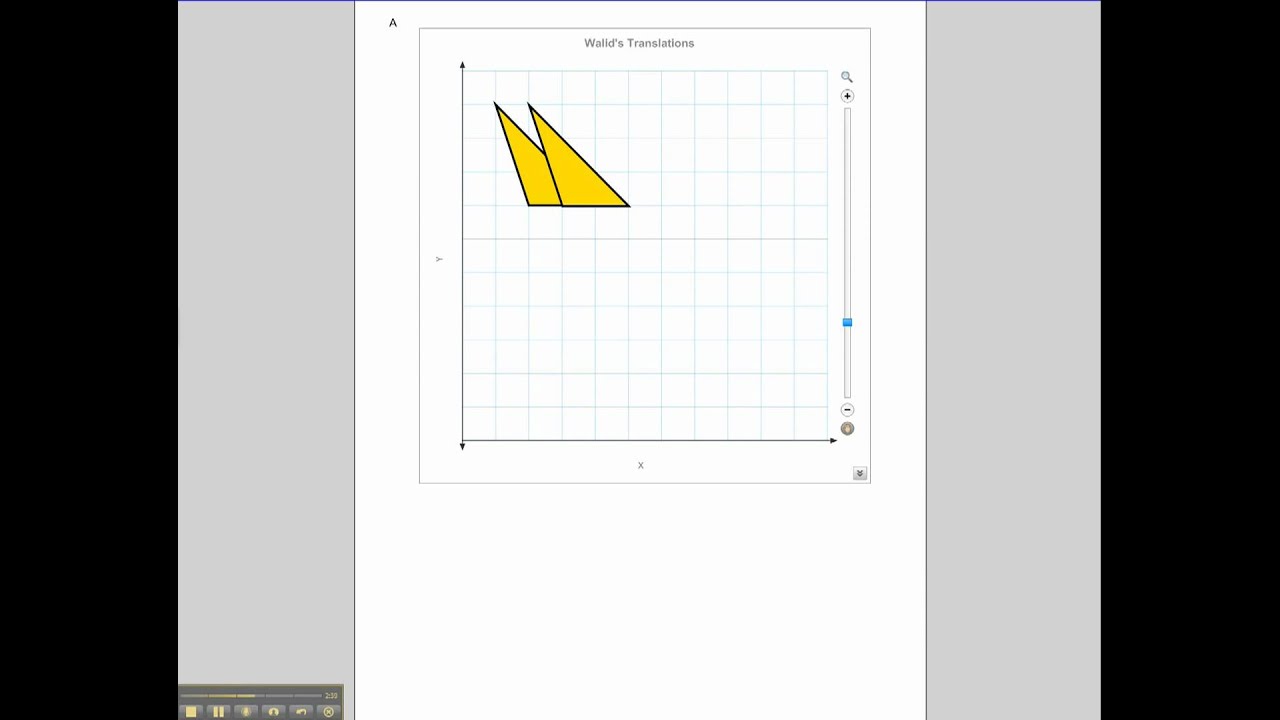
Task: Click the Y axis label
Action: click(x=439, y=259)
